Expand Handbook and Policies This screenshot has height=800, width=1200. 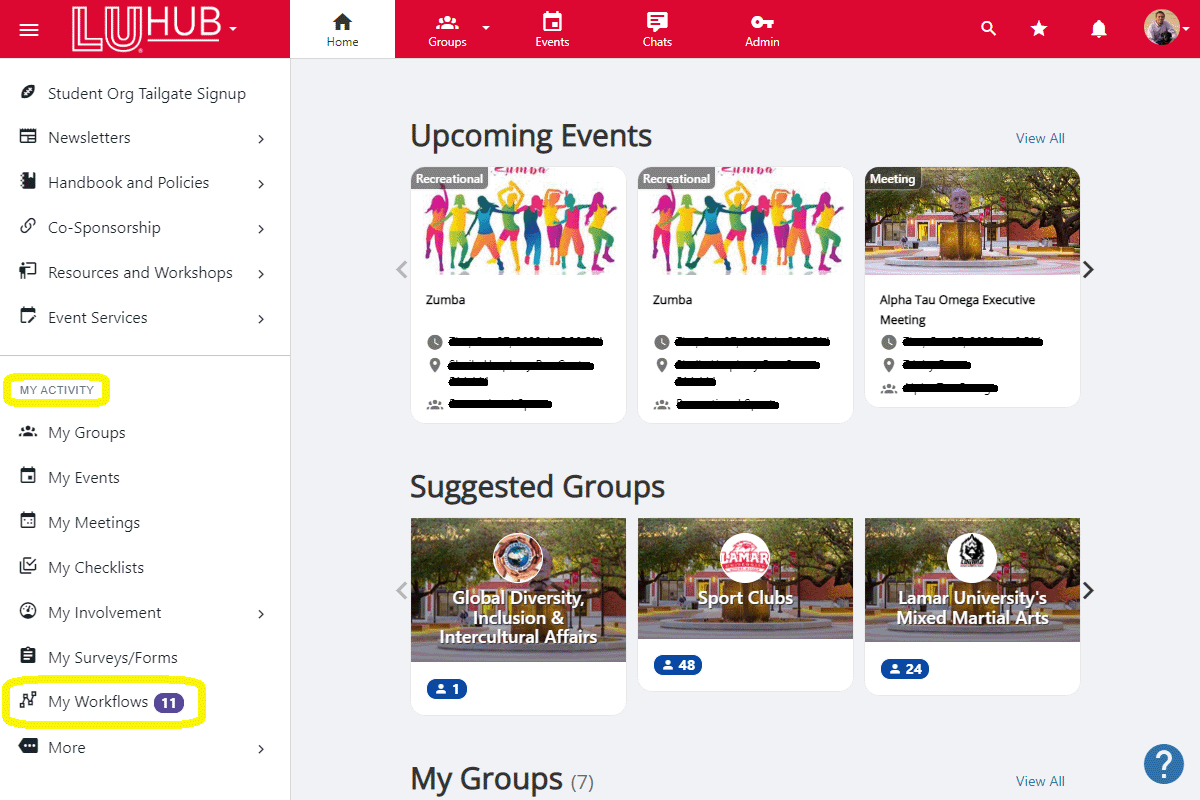click(261, 184)
